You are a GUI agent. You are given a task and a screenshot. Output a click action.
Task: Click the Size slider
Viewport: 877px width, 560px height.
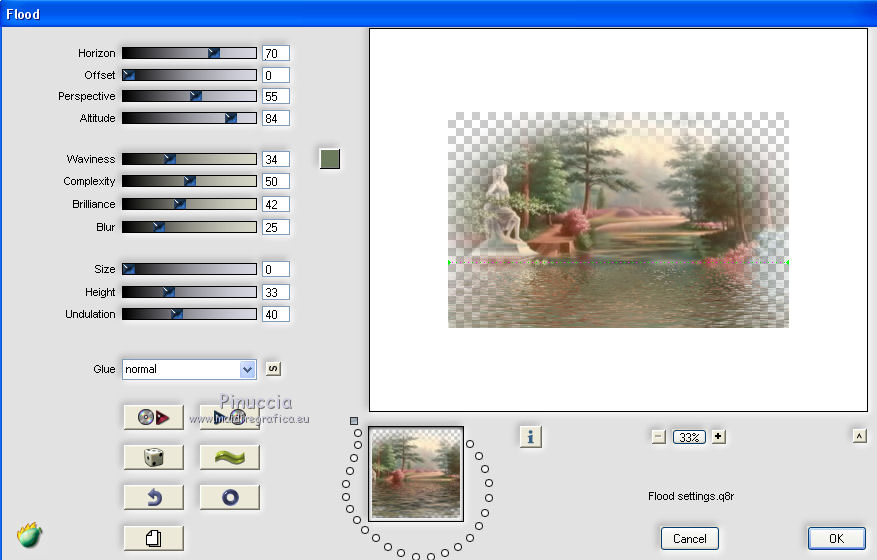(x=189, y=269)
